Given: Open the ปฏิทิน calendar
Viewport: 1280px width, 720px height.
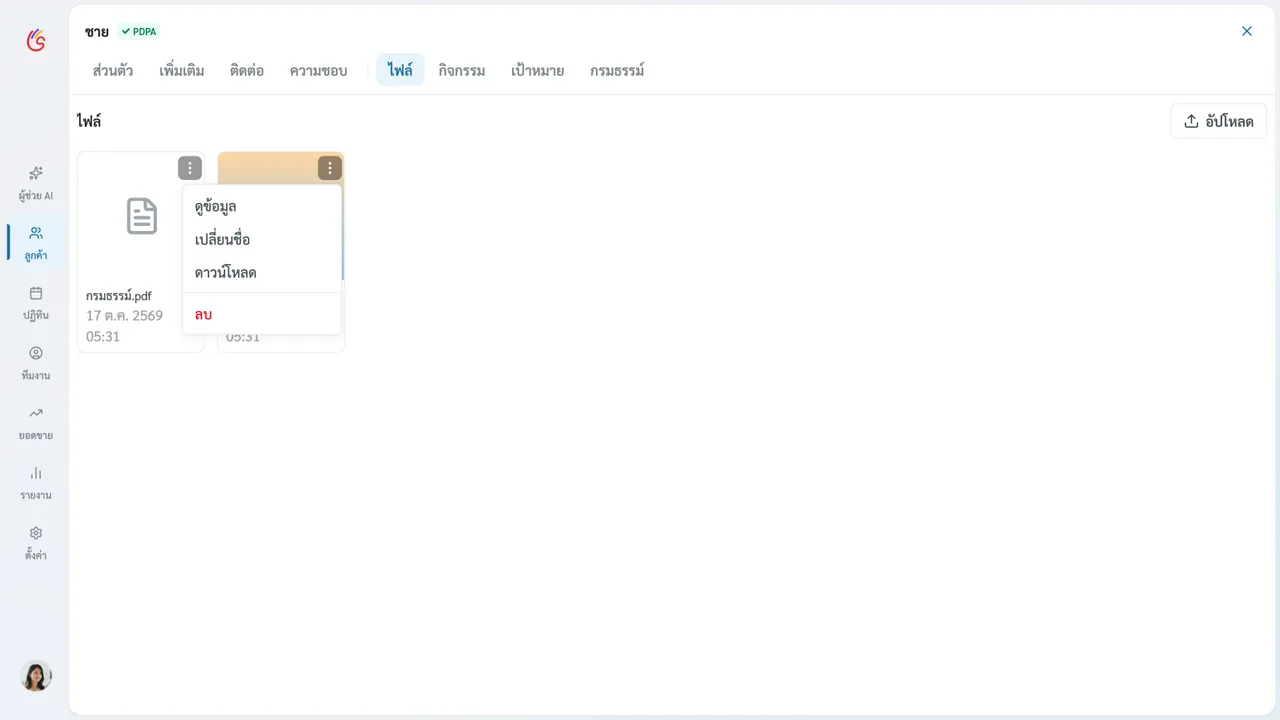Looking at the screenshot, I should 36,303.
